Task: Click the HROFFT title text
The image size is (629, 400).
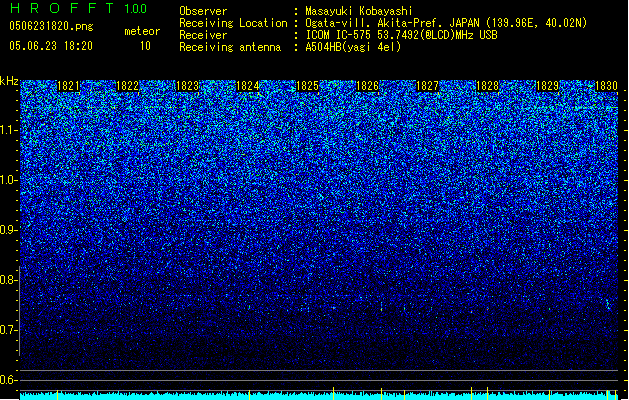Action: [x=63, y=8]
